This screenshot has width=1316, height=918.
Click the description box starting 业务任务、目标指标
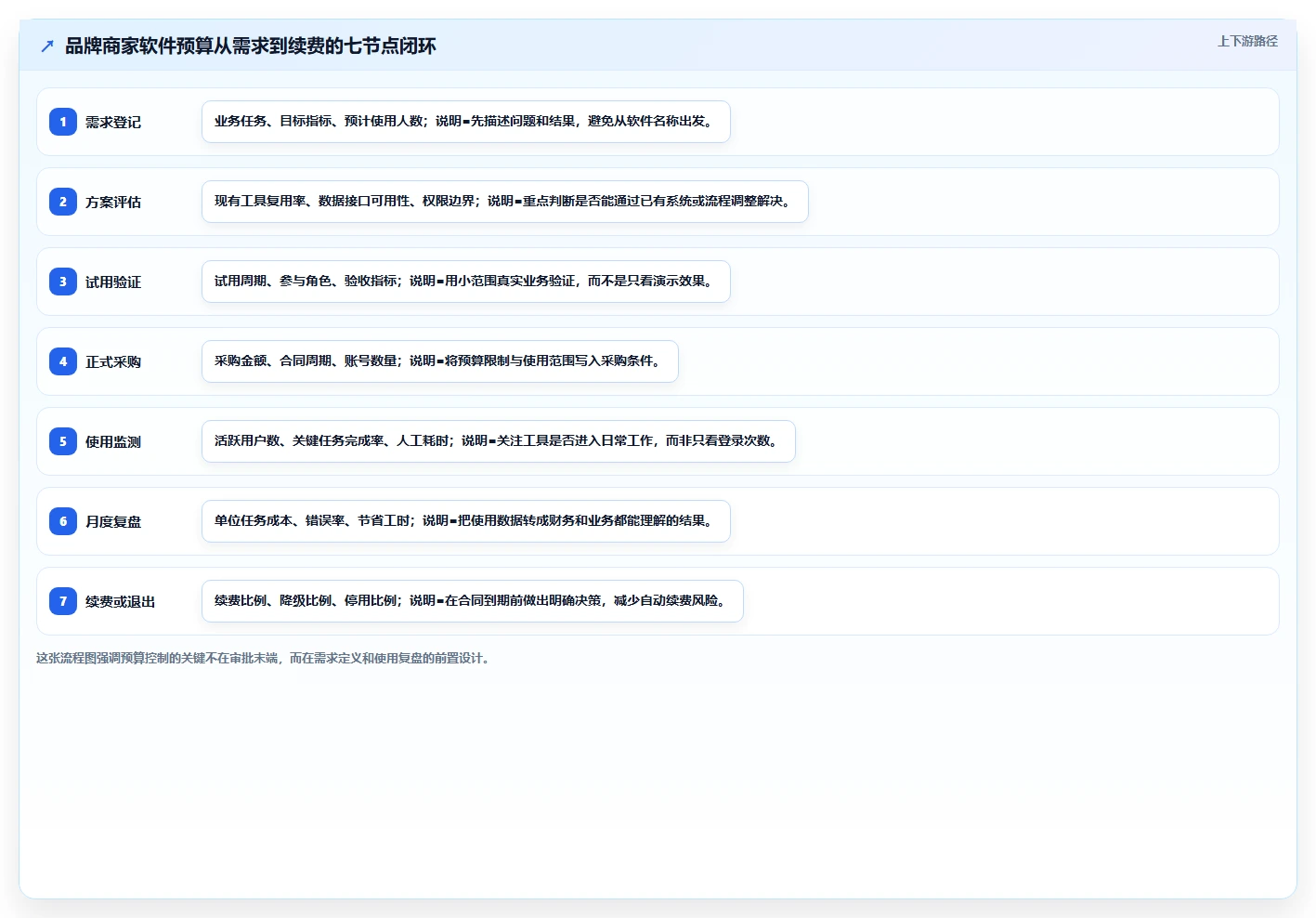pos(466,122)
